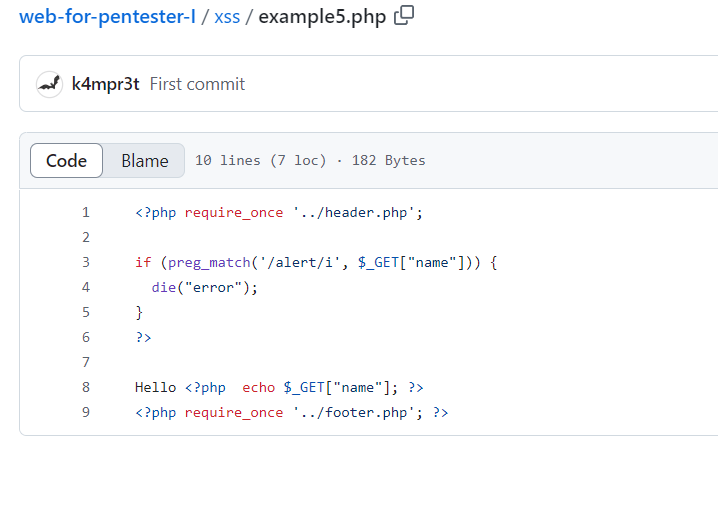This screenshot has width=718, height=517.
Task: Go to the xss folder breadcrumb
Action: click(x=227, y=17)
